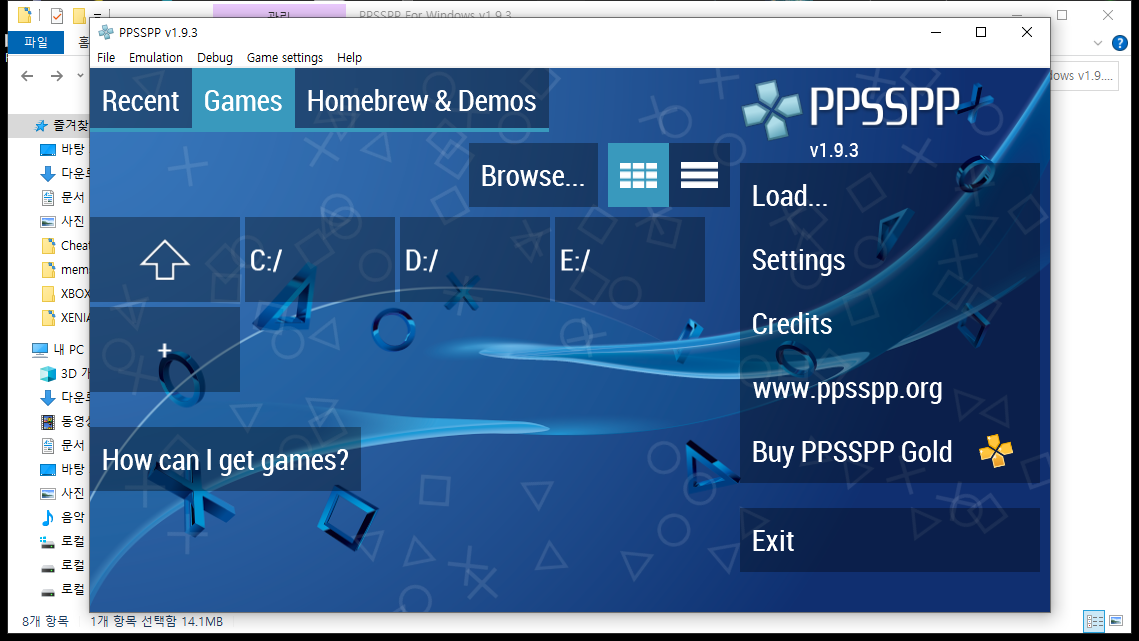Image resolution: width=1139 pixels, height=641 pixels.
Task: Open the D:/ drive
Action: click(x=474, y=259)
